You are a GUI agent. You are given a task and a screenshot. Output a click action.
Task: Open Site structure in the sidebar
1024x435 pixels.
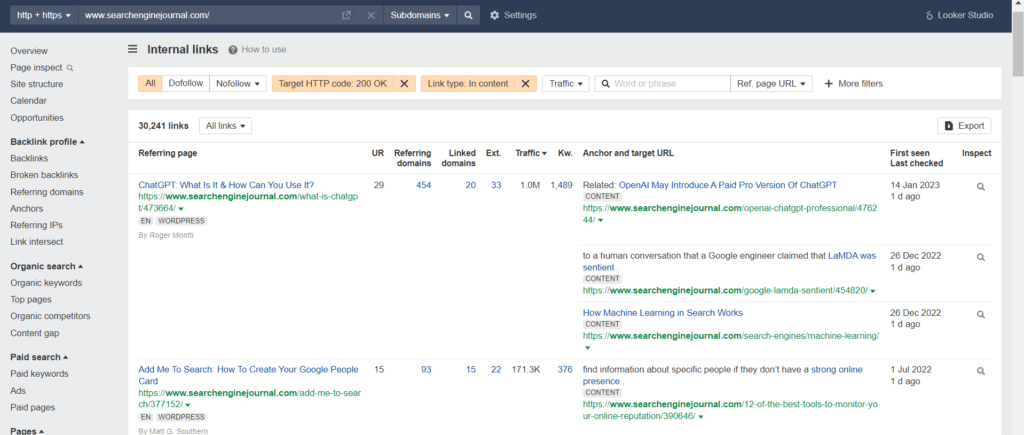[37, 84]
